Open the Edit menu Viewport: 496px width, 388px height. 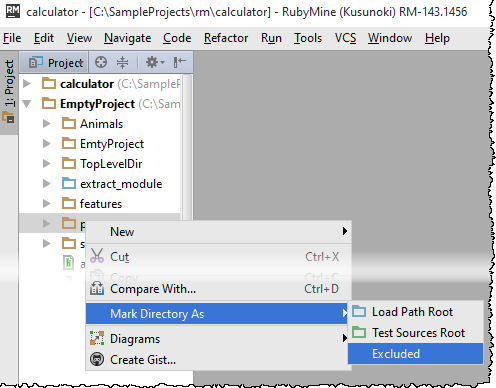tap(44, 38)
